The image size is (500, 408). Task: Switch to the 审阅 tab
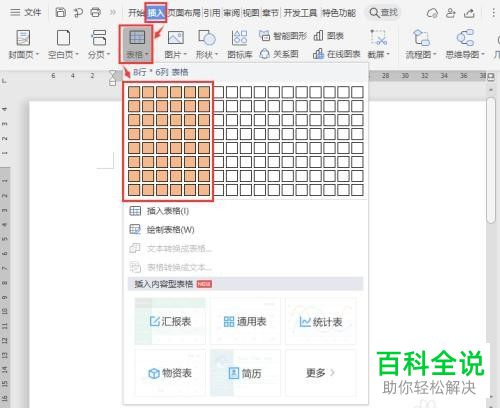coord(231,13)
